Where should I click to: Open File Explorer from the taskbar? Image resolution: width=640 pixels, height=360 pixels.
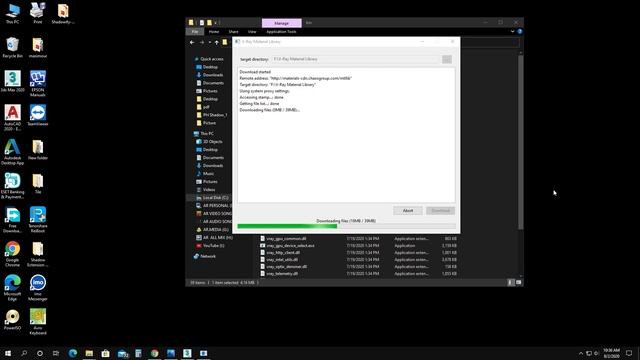coord(89,353)
